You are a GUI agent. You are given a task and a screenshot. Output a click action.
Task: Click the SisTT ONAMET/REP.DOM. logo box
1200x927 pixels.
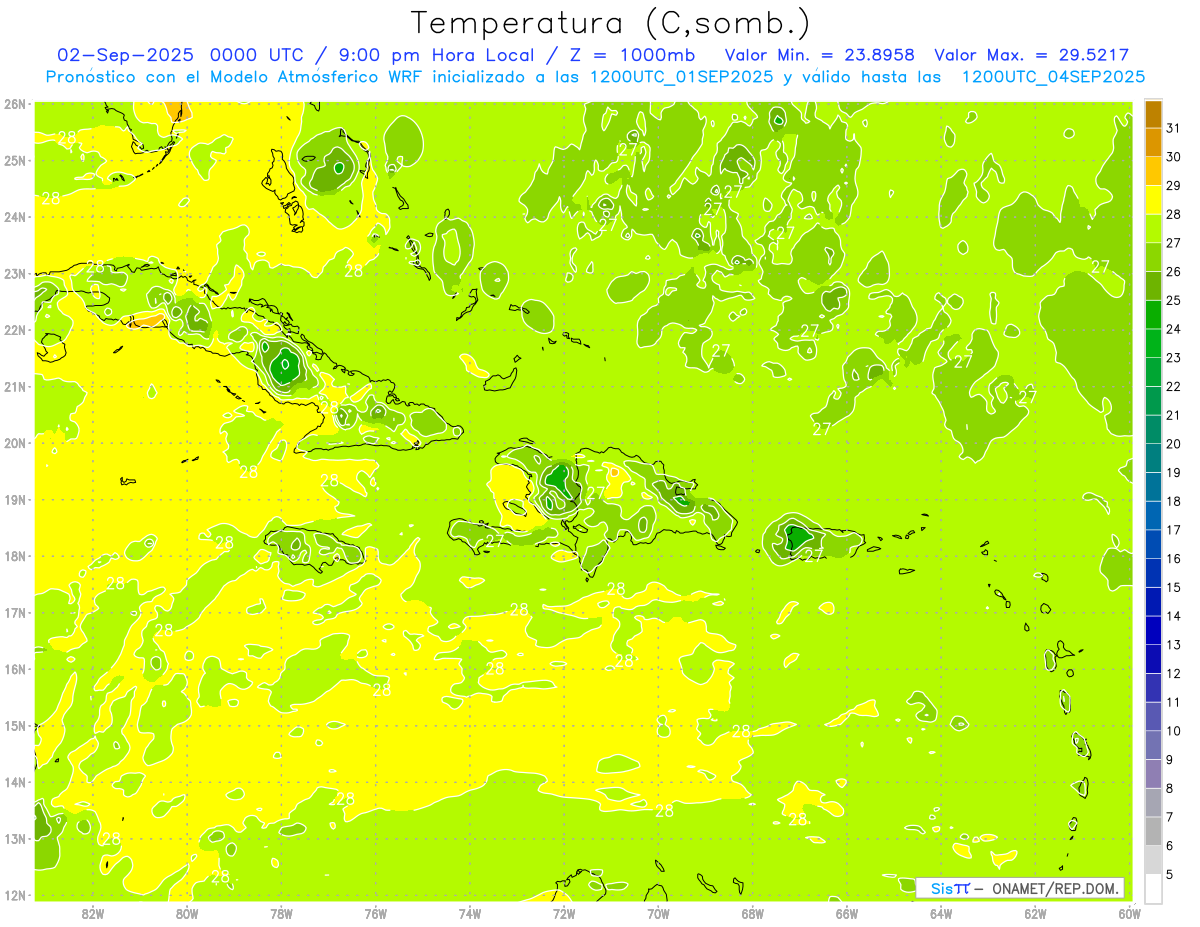point(1020,888)
